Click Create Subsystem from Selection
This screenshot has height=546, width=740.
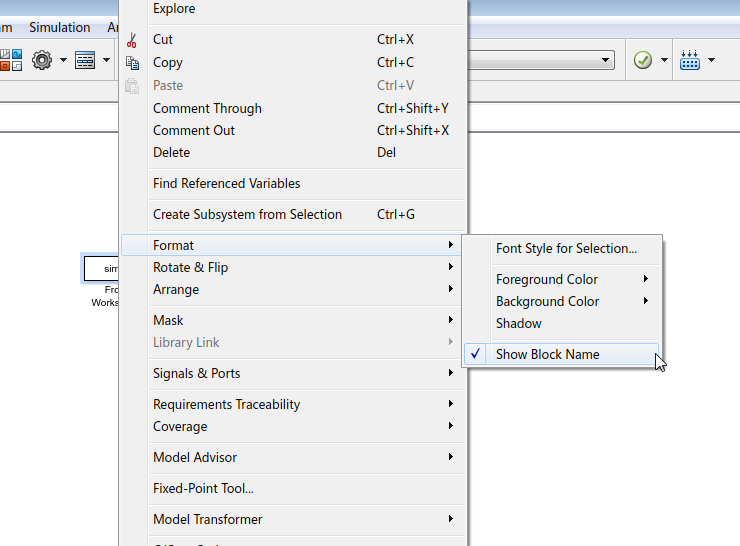coord(247,214)
